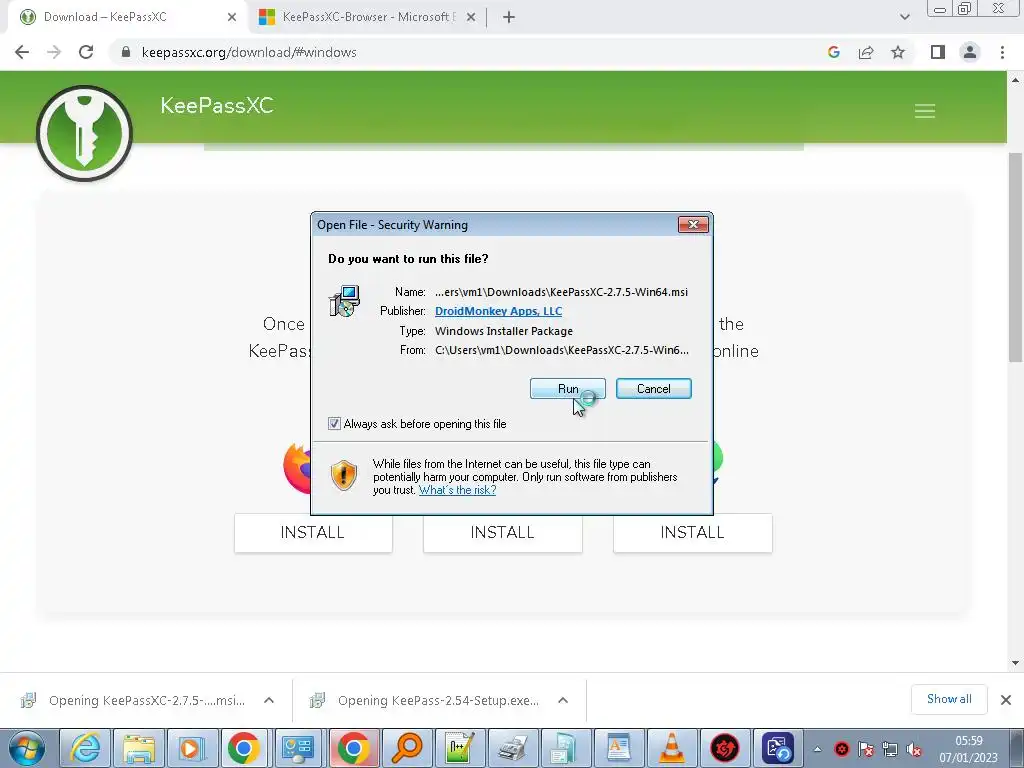The height and width of the screenshot is (768, 1024).
Task: Click the KeePassXC site title
Action: [217, 106]
